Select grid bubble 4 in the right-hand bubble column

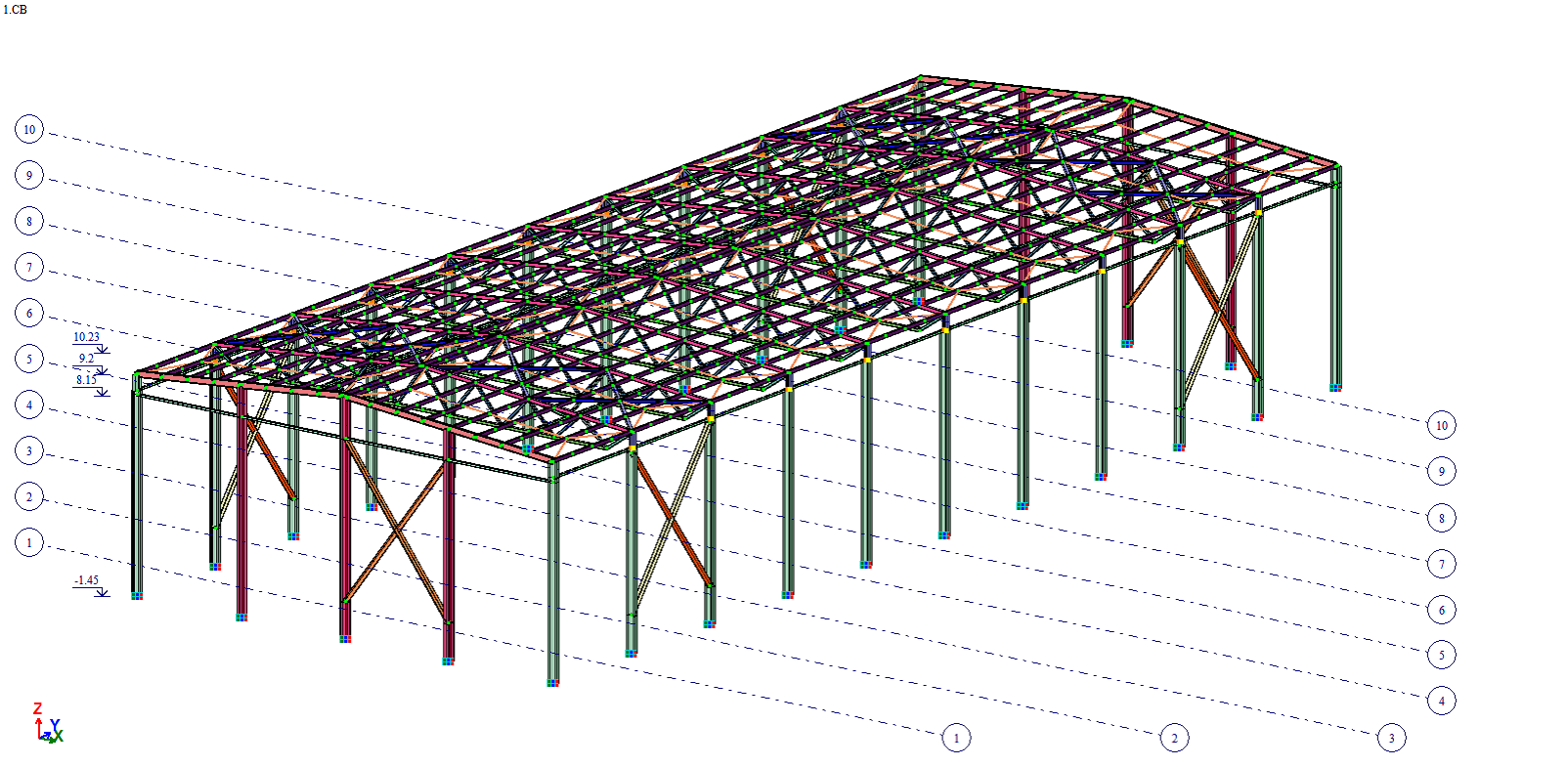point(1441,701)
